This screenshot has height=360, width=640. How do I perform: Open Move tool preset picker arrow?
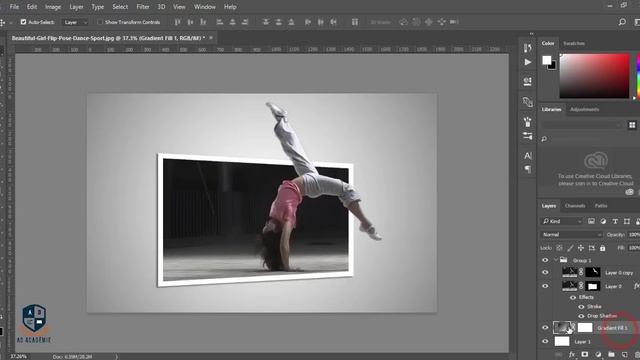tap(11, 22)
